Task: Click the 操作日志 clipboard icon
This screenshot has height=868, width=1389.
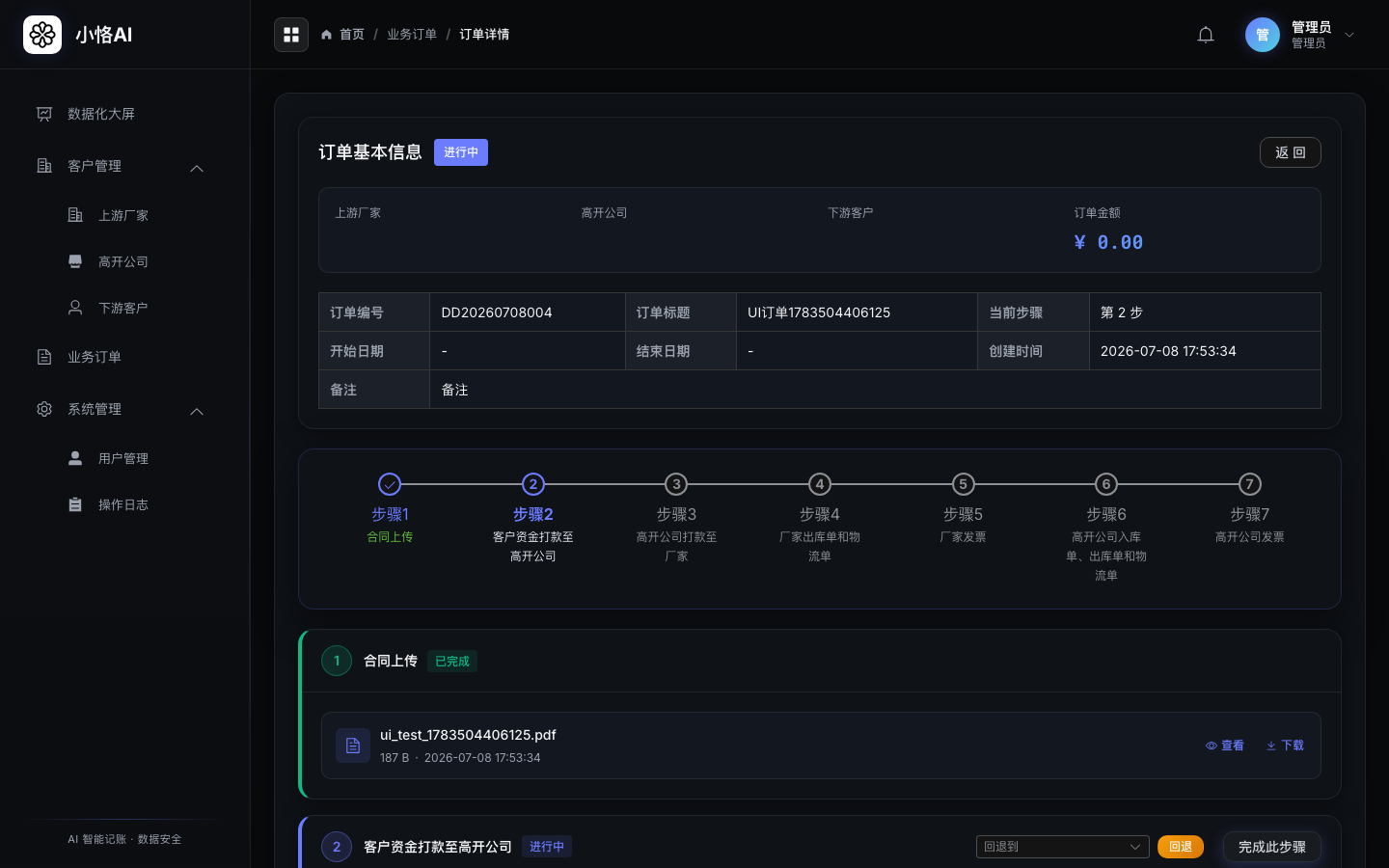Action: coord(75,504)
